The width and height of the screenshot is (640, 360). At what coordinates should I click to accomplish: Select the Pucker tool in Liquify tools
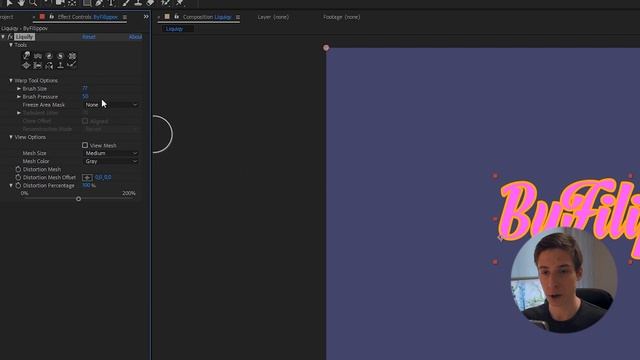pyautogui.click(x=72, y=56)
